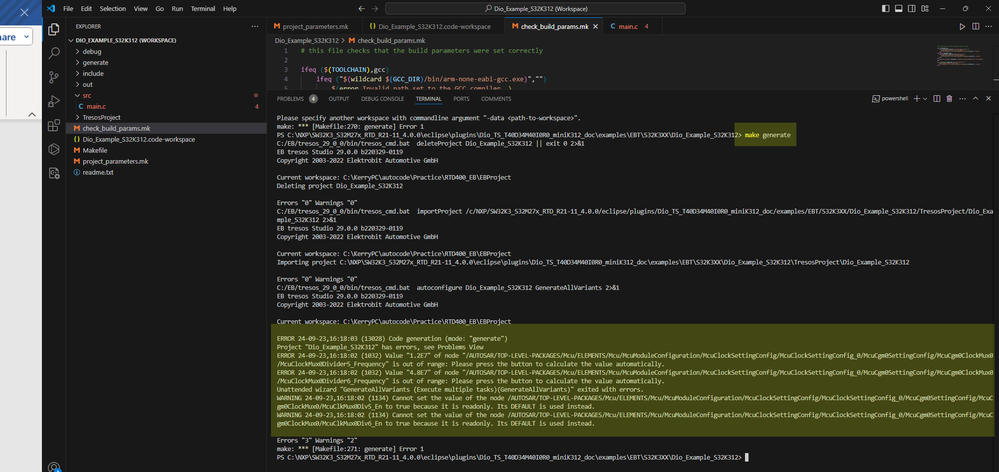Screen dimensions: 999x472
Task: Open the Selection menu
Action: 113,9
